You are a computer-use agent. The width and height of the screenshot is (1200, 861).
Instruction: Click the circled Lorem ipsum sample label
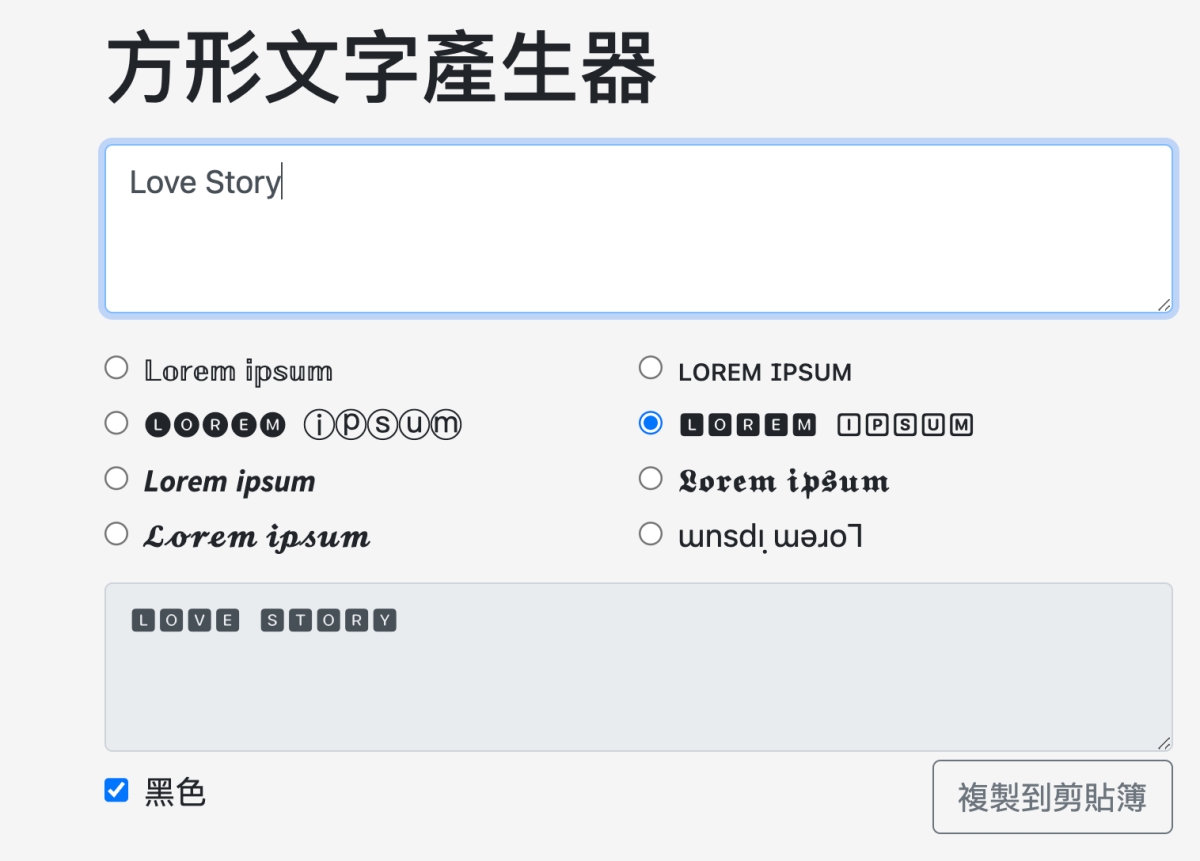coord(303,425)
